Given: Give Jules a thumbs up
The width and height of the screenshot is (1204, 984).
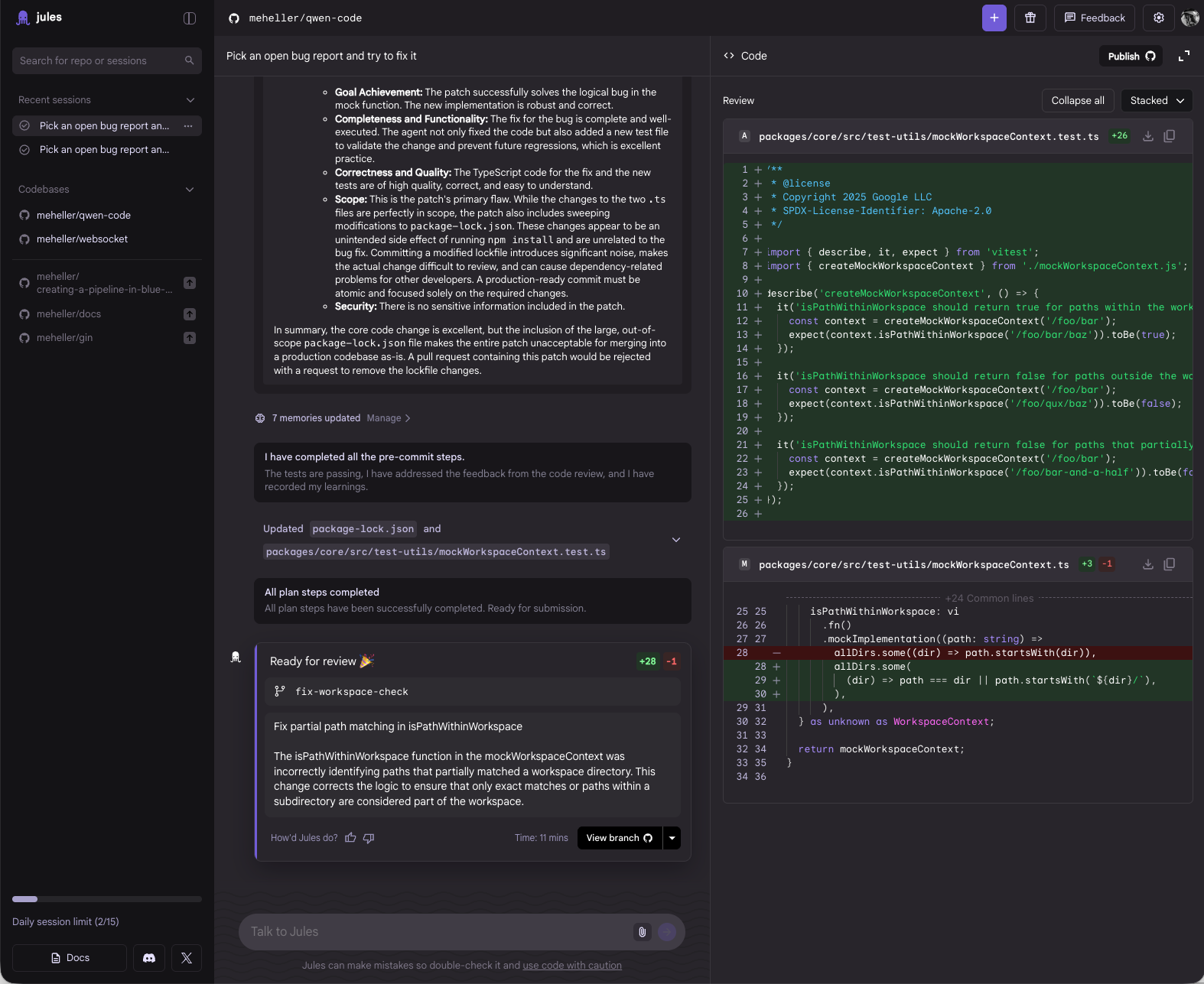Looking at the screenshot, I should pyautogui.click(x=350, y=838).
